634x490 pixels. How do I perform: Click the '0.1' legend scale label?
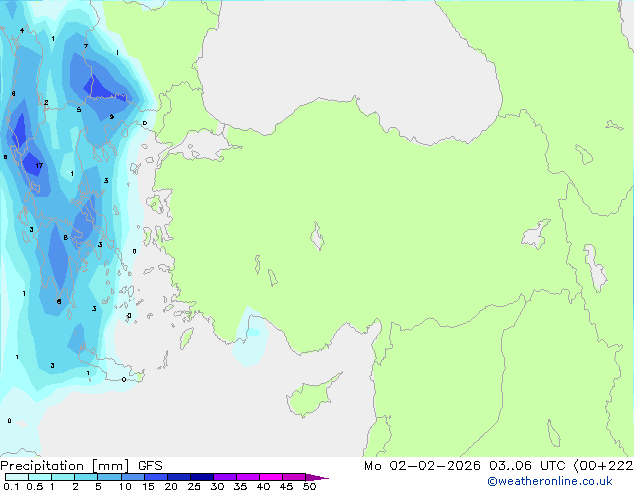click(11, 486)
